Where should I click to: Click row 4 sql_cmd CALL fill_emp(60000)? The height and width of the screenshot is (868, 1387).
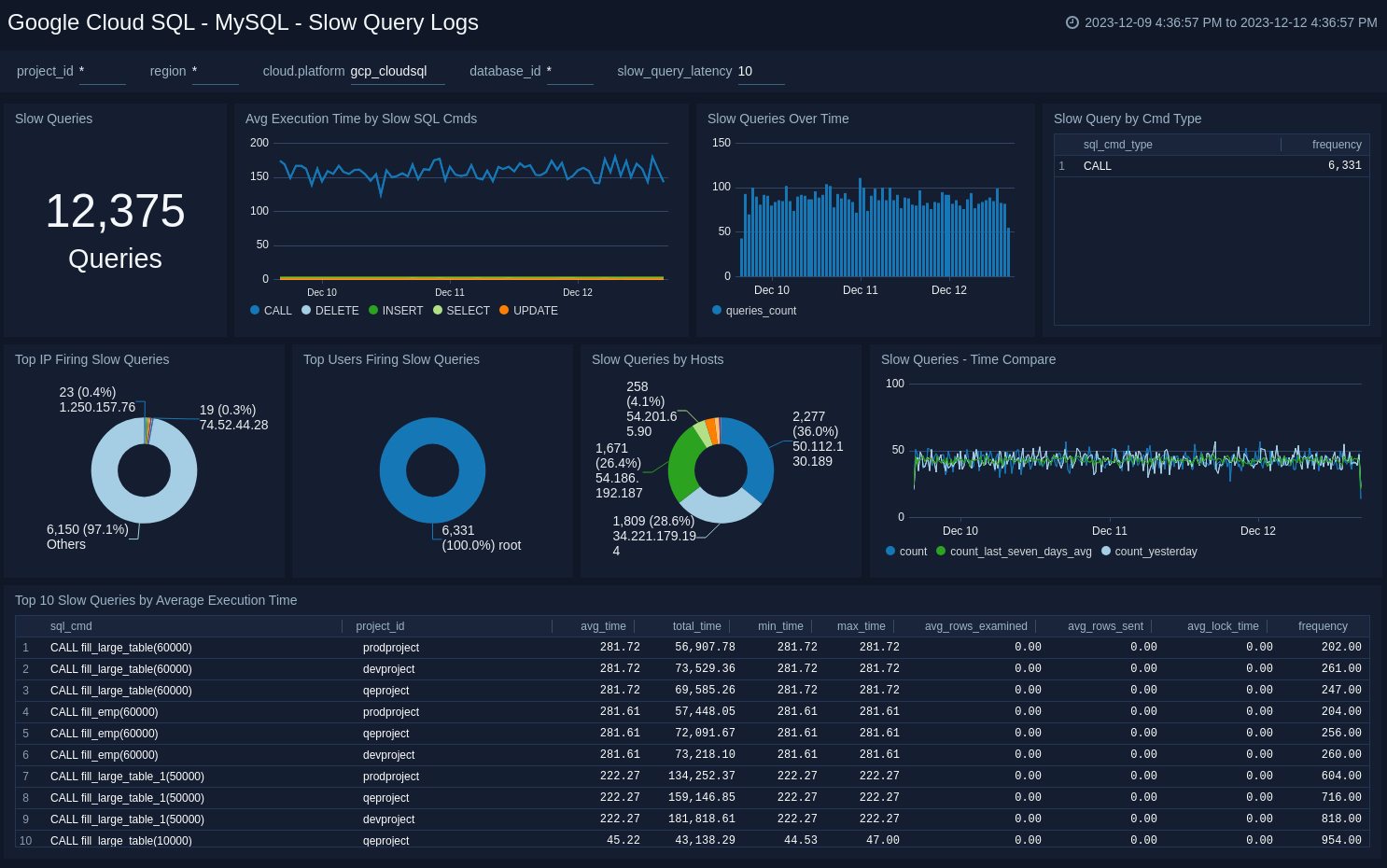[104, 712]
